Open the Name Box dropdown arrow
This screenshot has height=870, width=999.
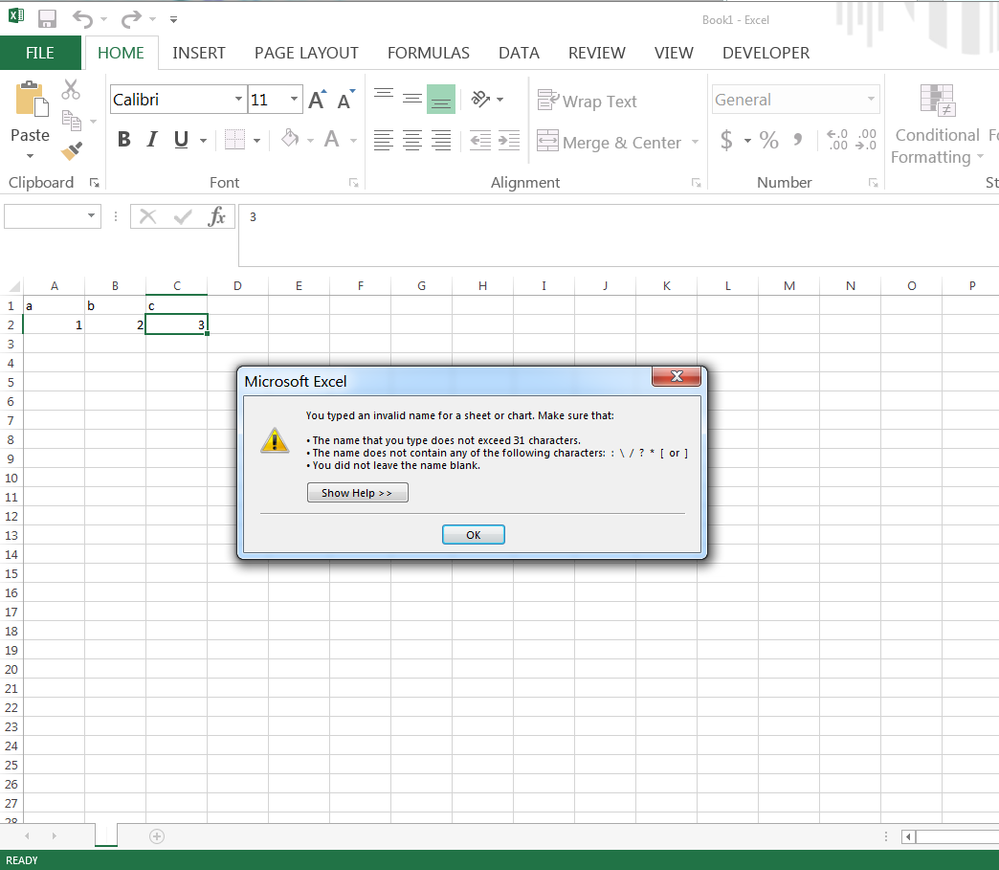tap(92, 216)
